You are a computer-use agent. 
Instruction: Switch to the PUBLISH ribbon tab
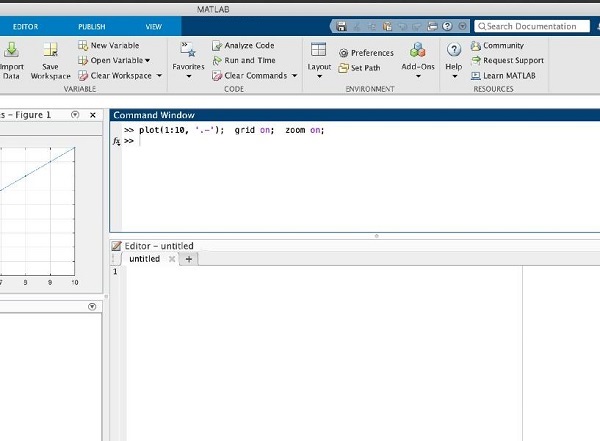(92, 27)
